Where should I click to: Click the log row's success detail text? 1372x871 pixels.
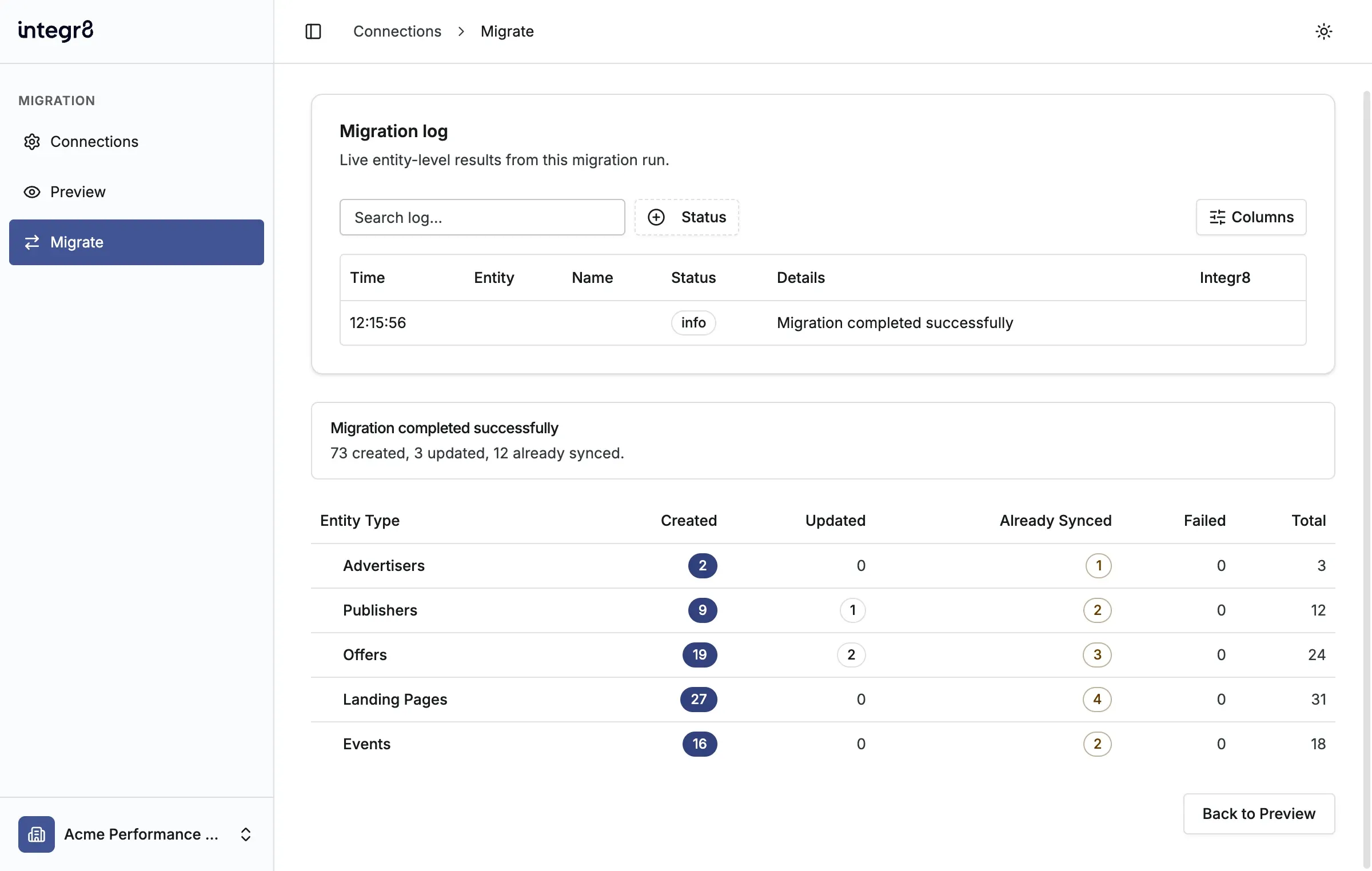click(x=895, y=323)
